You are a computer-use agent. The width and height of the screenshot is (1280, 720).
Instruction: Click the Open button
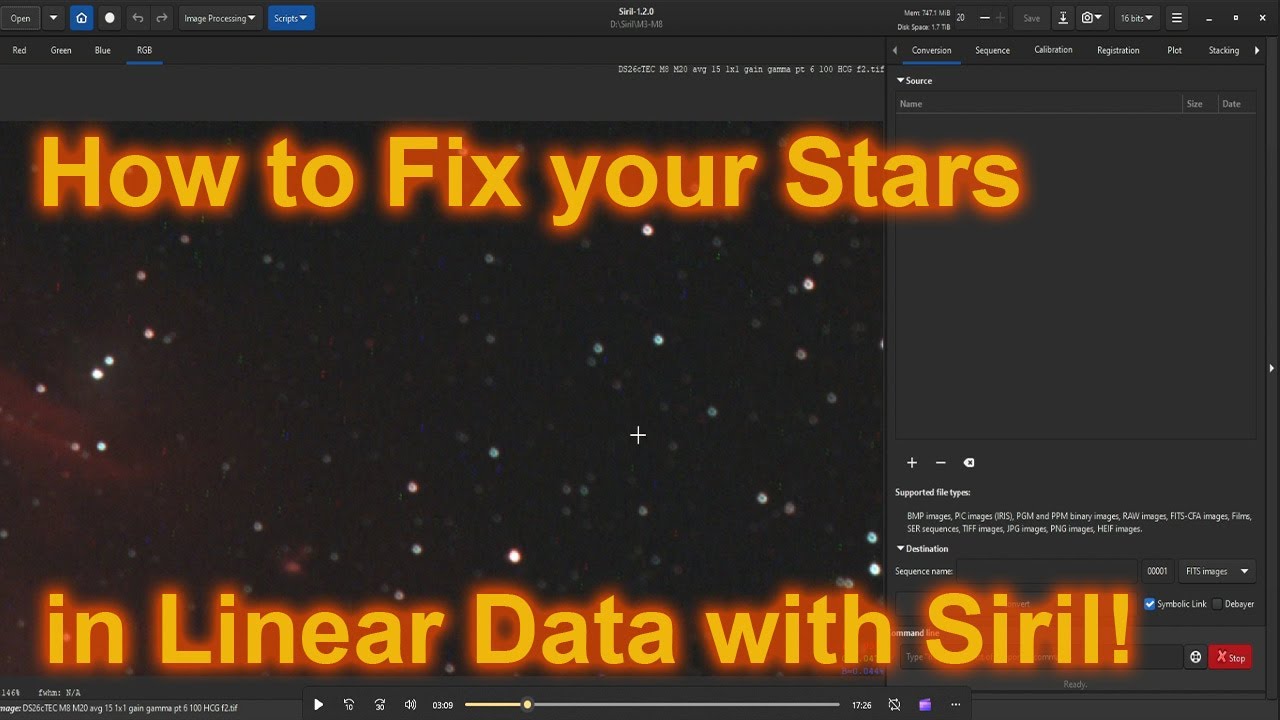pos(20,18)
